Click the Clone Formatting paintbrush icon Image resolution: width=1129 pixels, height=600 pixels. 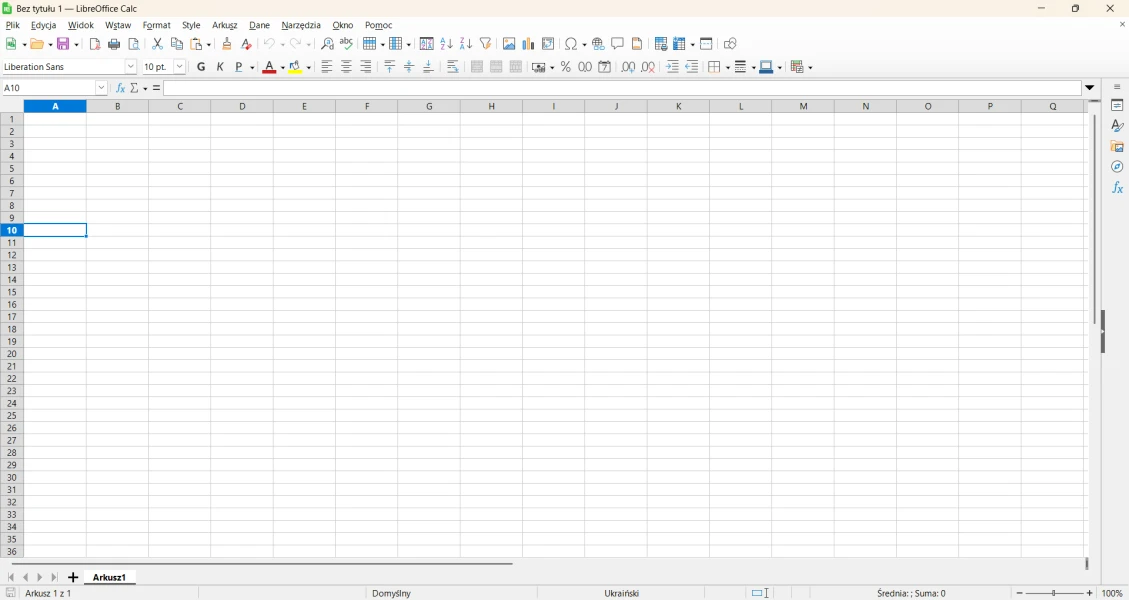click(227, 44)
